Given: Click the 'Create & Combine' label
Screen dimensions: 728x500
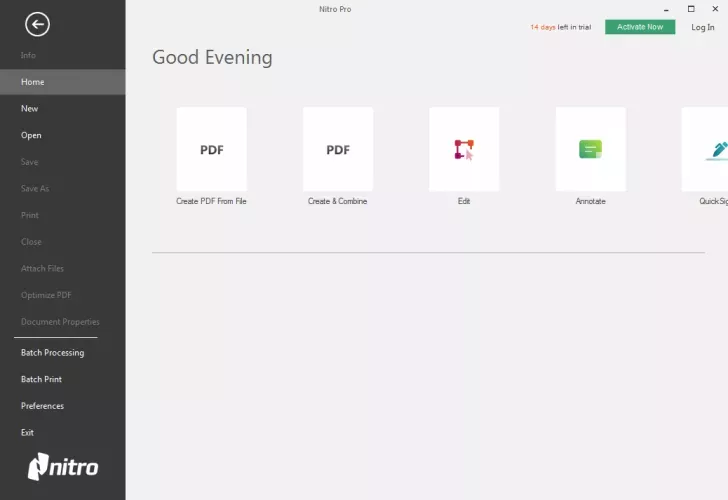Looking at the screenshot, I should pos(338,201).
